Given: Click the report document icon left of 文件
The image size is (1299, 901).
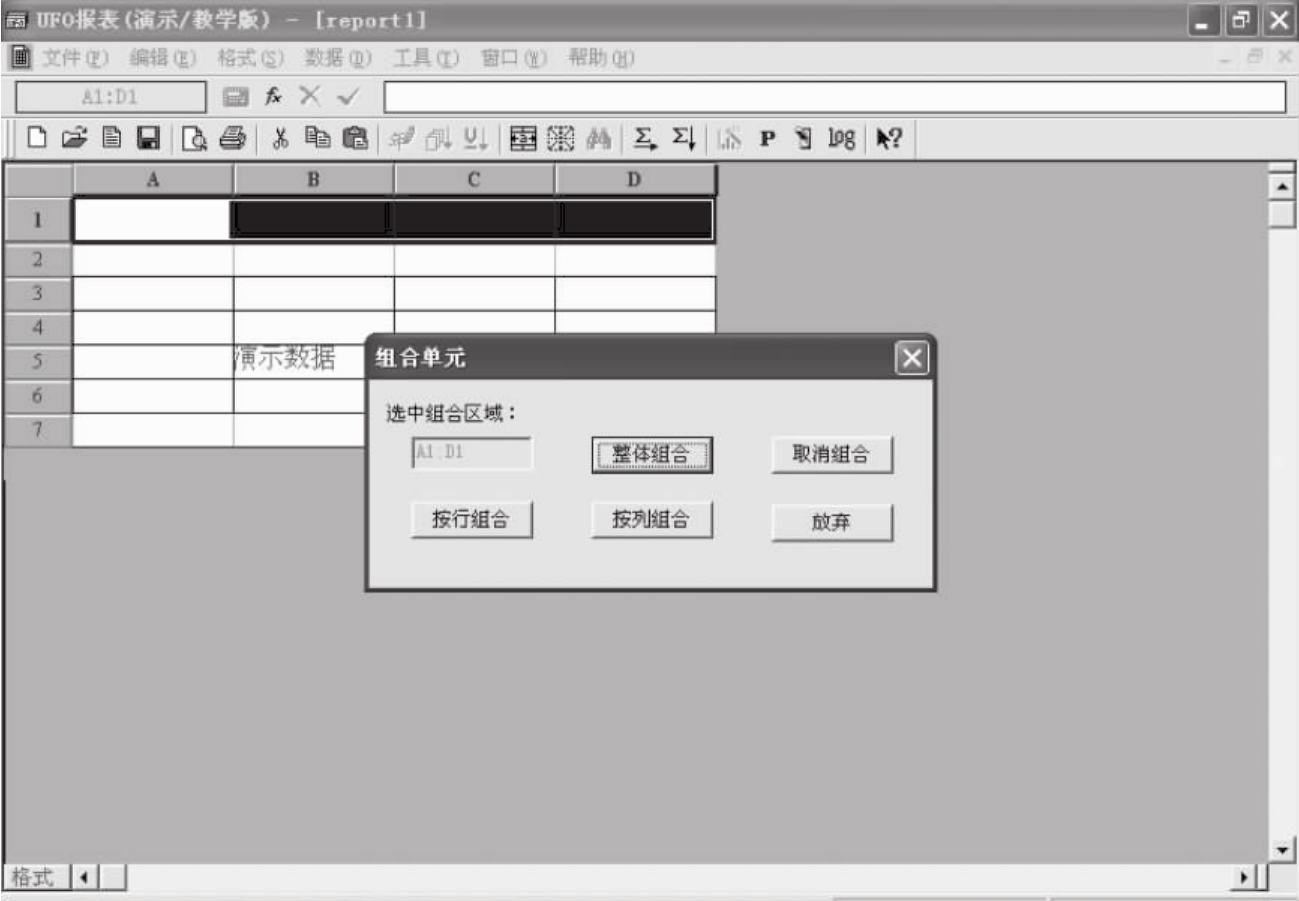Looking at the screenshot, I should (18, 58).
